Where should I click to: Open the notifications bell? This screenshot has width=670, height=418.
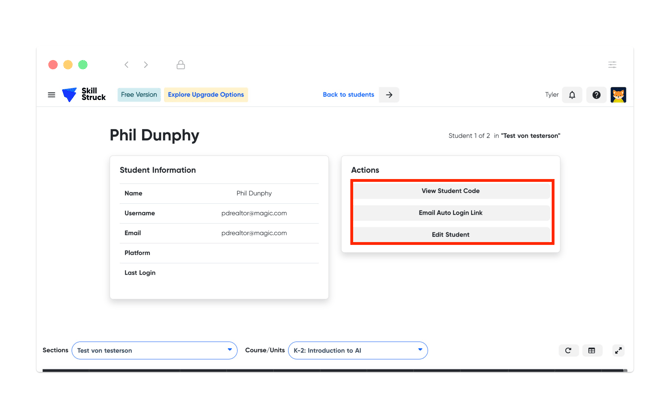tap(572, 95)
